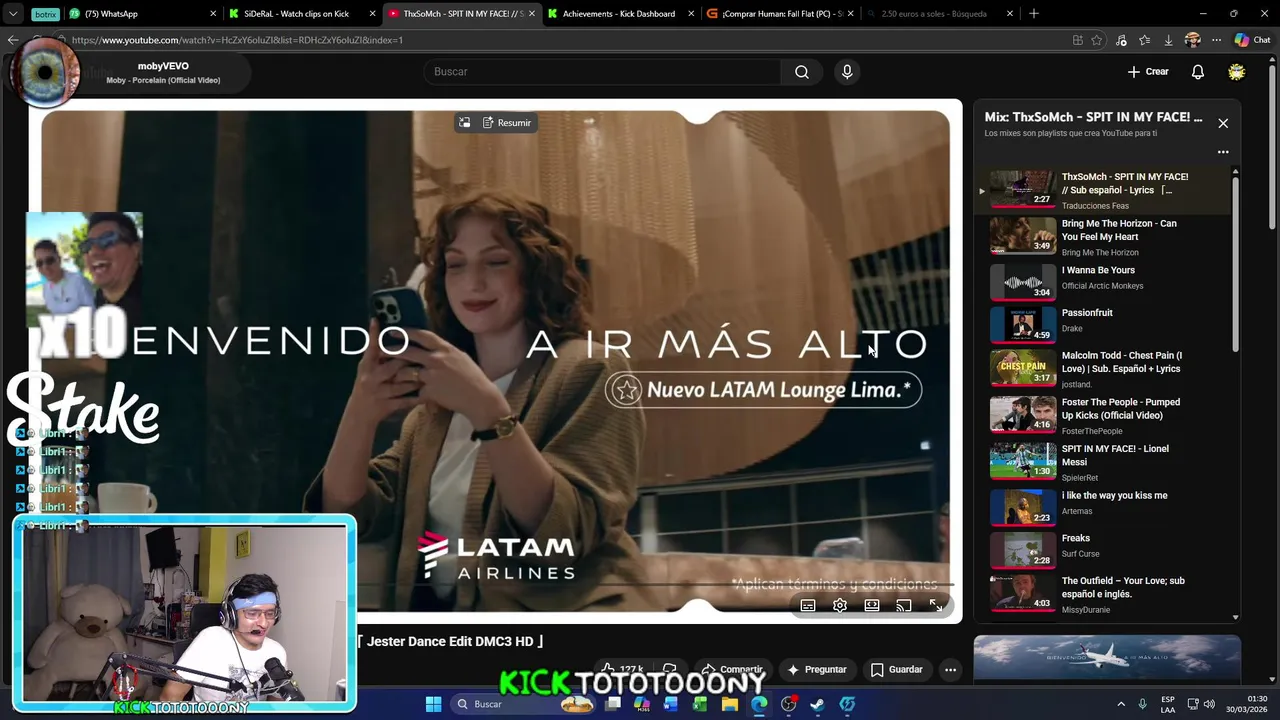Open the browser tab list dropdown arrow
1280x720 pixels.
coord(13,14)
